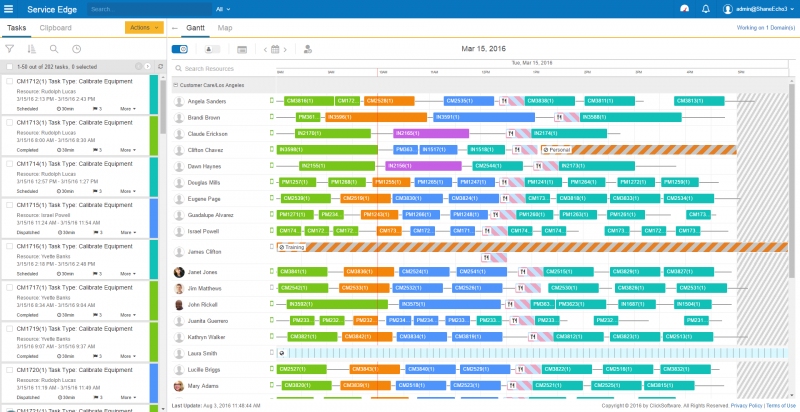800x412 pixels.
Task: Go to next day in Gantt
Action: click(285, 49)
